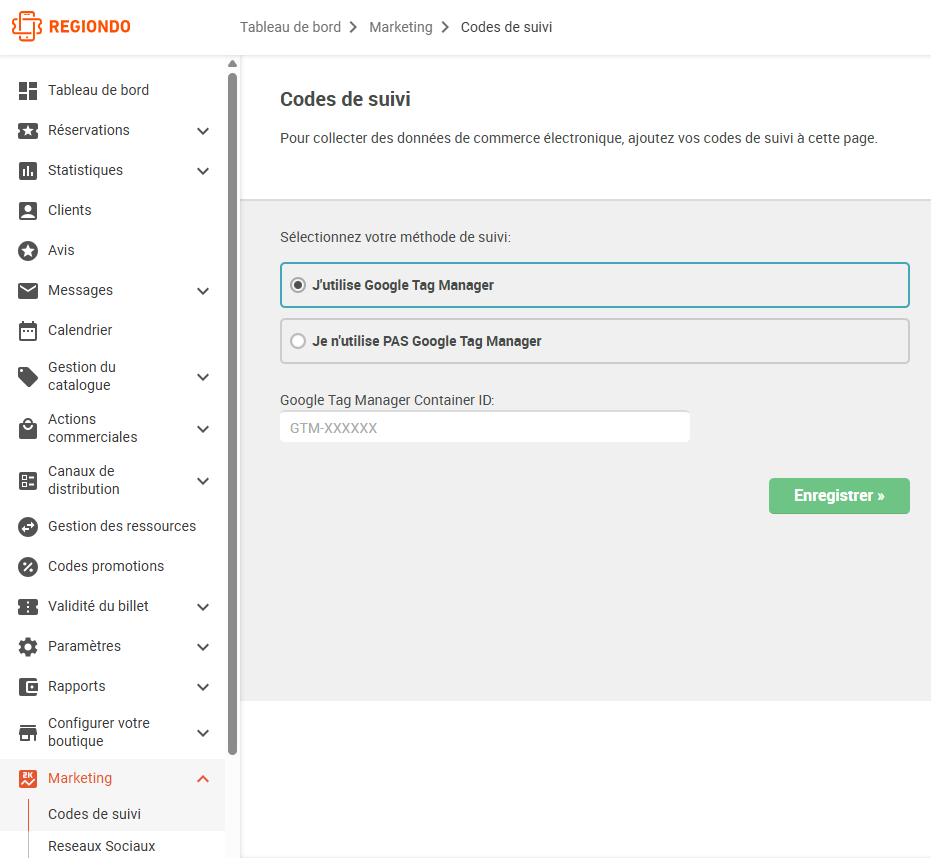This screenshot has height=858, width=931.
Task: Click the Avis star circle icon
Action: click(x=28, y=251)
